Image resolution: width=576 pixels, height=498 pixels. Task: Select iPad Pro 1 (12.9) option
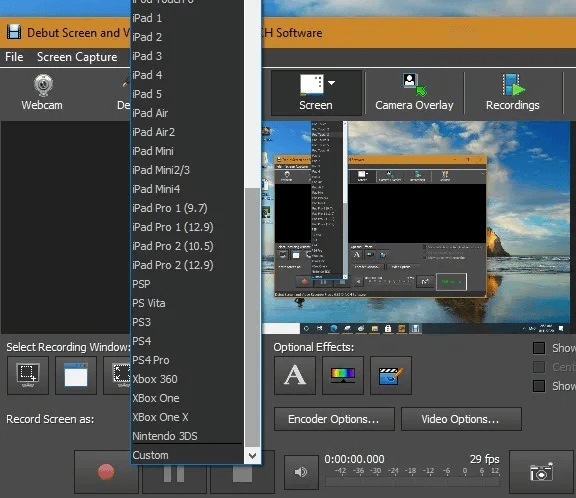(187, 227)
